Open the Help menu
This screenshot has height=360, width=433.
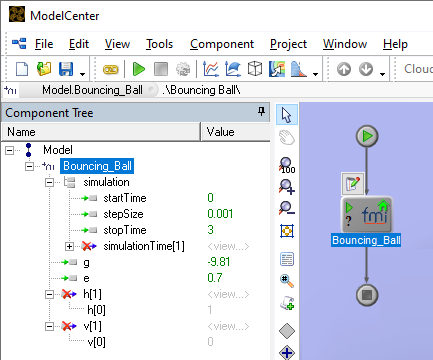tap(395, 44)
